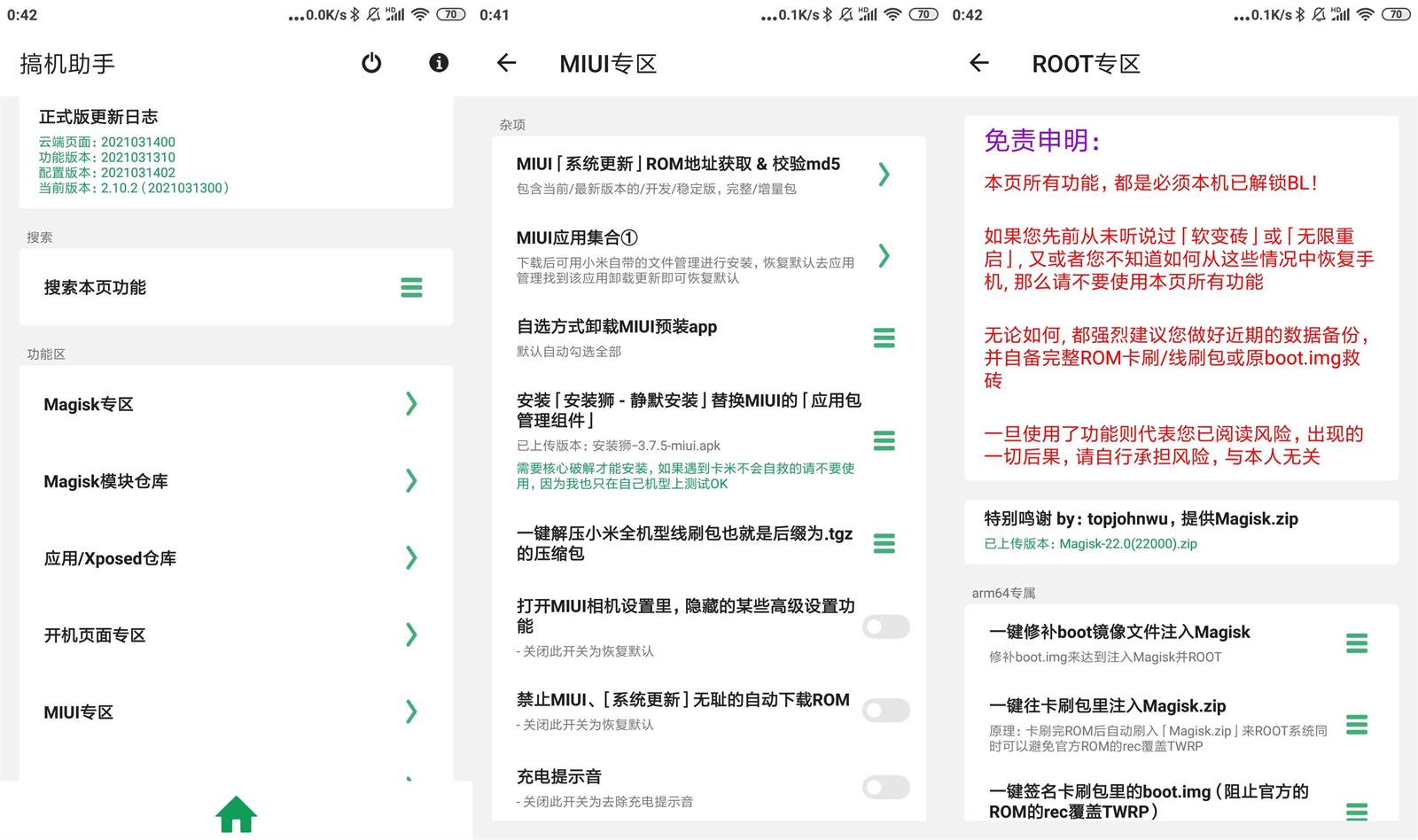The width and height of the screenshot is (1418, 840).
Task: Enable MIUI相机 hidden advanced settings toggle
Action: [x=886, y=626]
